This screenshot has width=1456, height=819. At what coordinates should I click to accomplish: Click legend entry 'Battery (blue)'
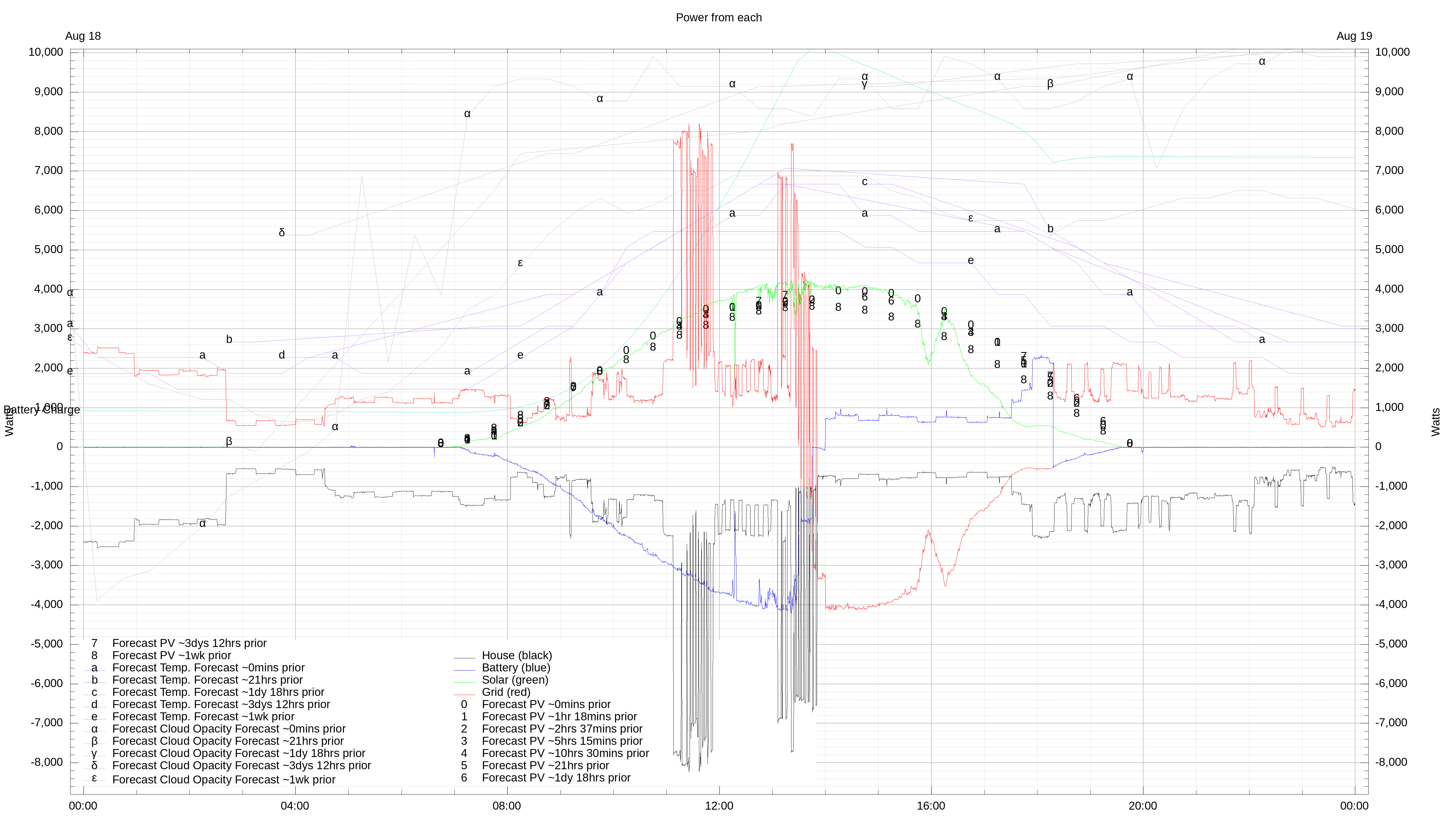tap(516, 667)
